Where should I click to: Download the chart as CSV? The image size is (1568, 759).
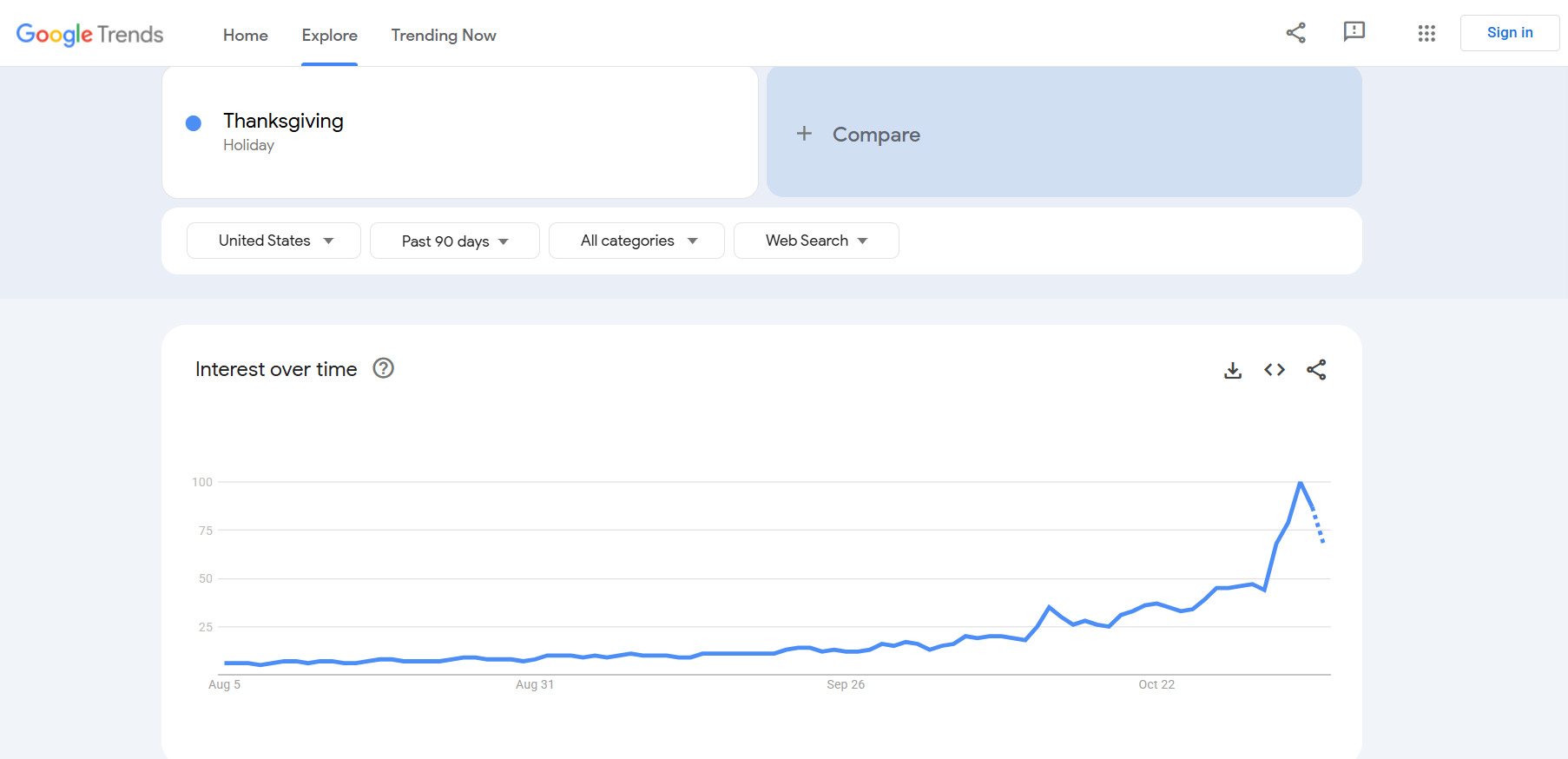point(1233,370)
